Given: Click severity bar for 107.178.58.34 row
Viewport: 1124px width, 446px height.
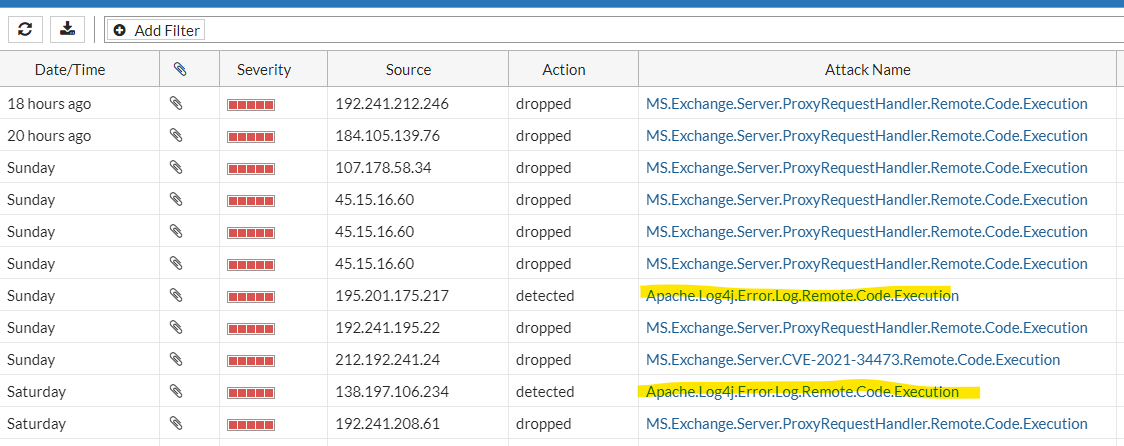Looking at the screenshot, I should tap(251, 168).
